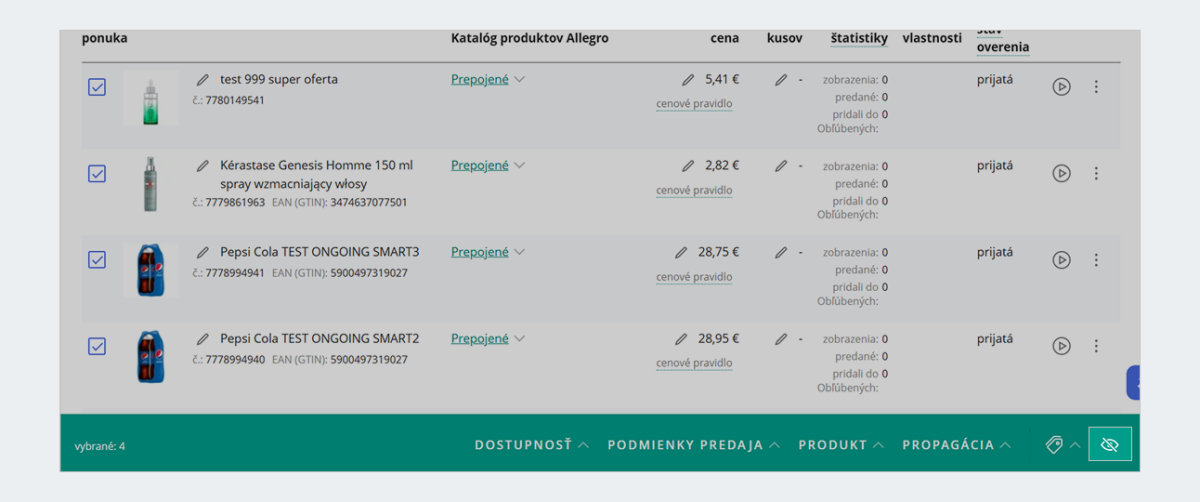The image size is (1200, 502).
Task: Uncheck the test 999 super oferta checkbox
Action: (97, 87)
